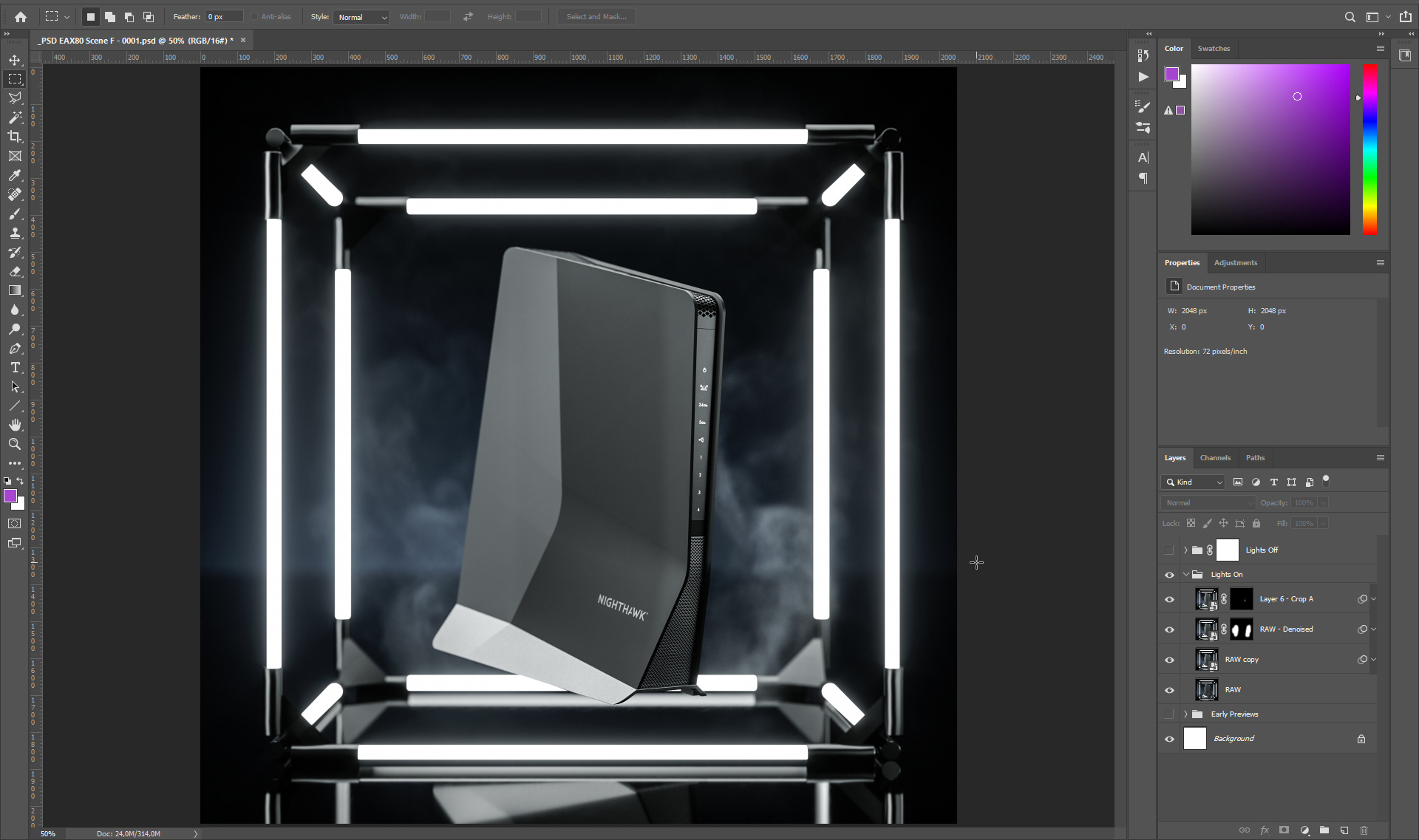
Task: Open the layer Kind filter dropdown
Action: [1194, 482]
